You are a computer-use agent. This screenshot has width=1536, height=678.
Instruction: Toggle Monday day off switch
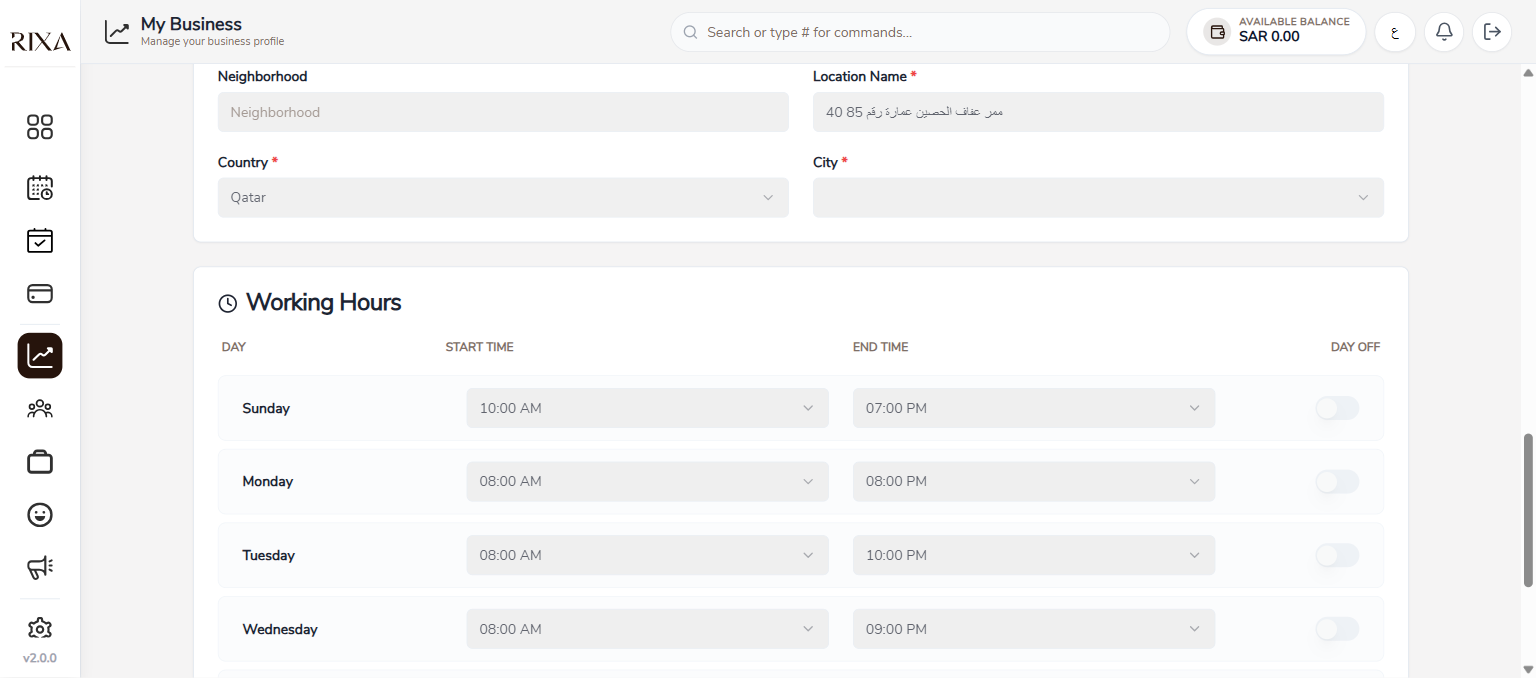pos(1337,482)
